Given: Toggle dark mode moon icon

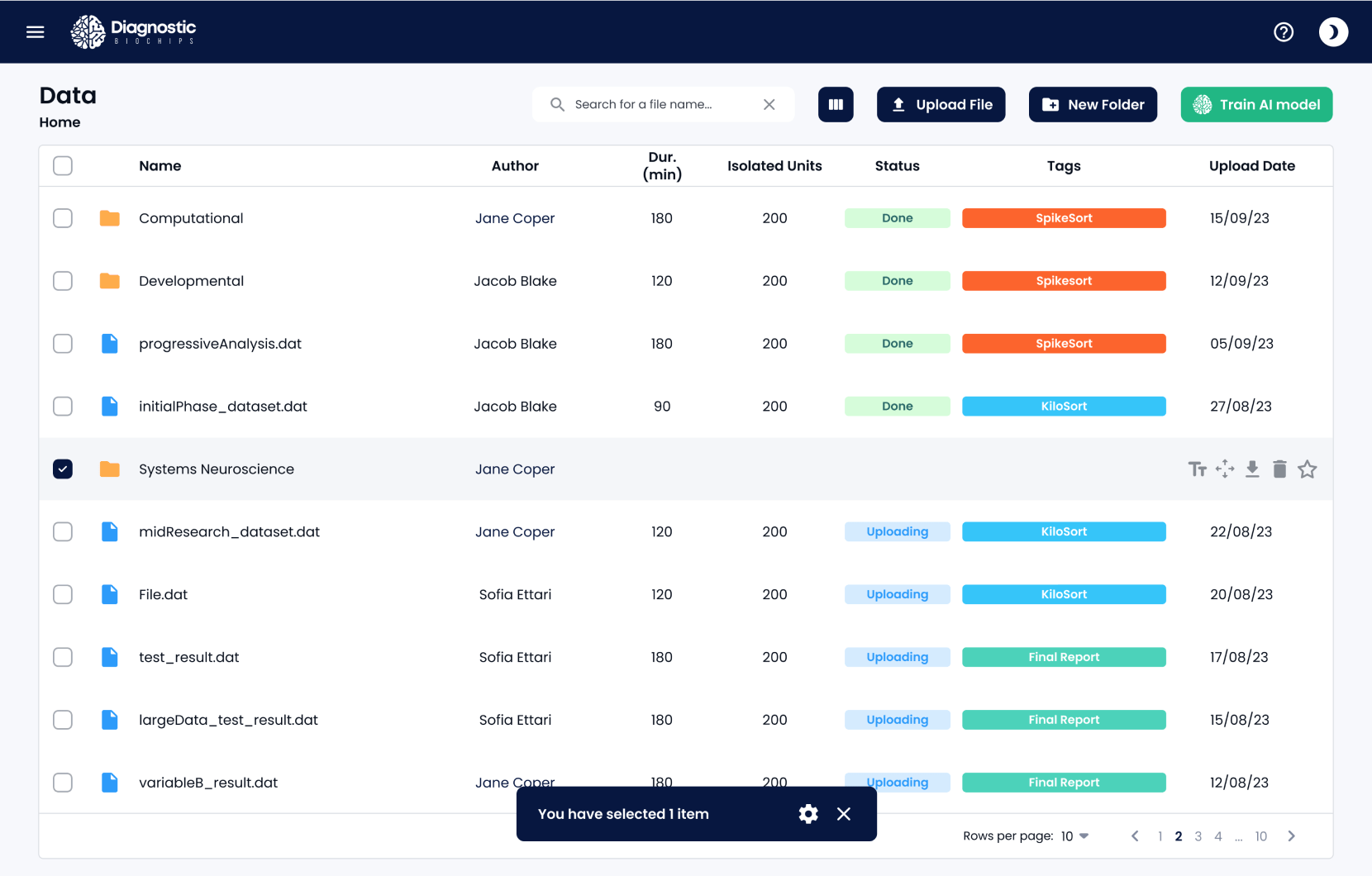Looking at the screenshot, I should point(1332,32).
